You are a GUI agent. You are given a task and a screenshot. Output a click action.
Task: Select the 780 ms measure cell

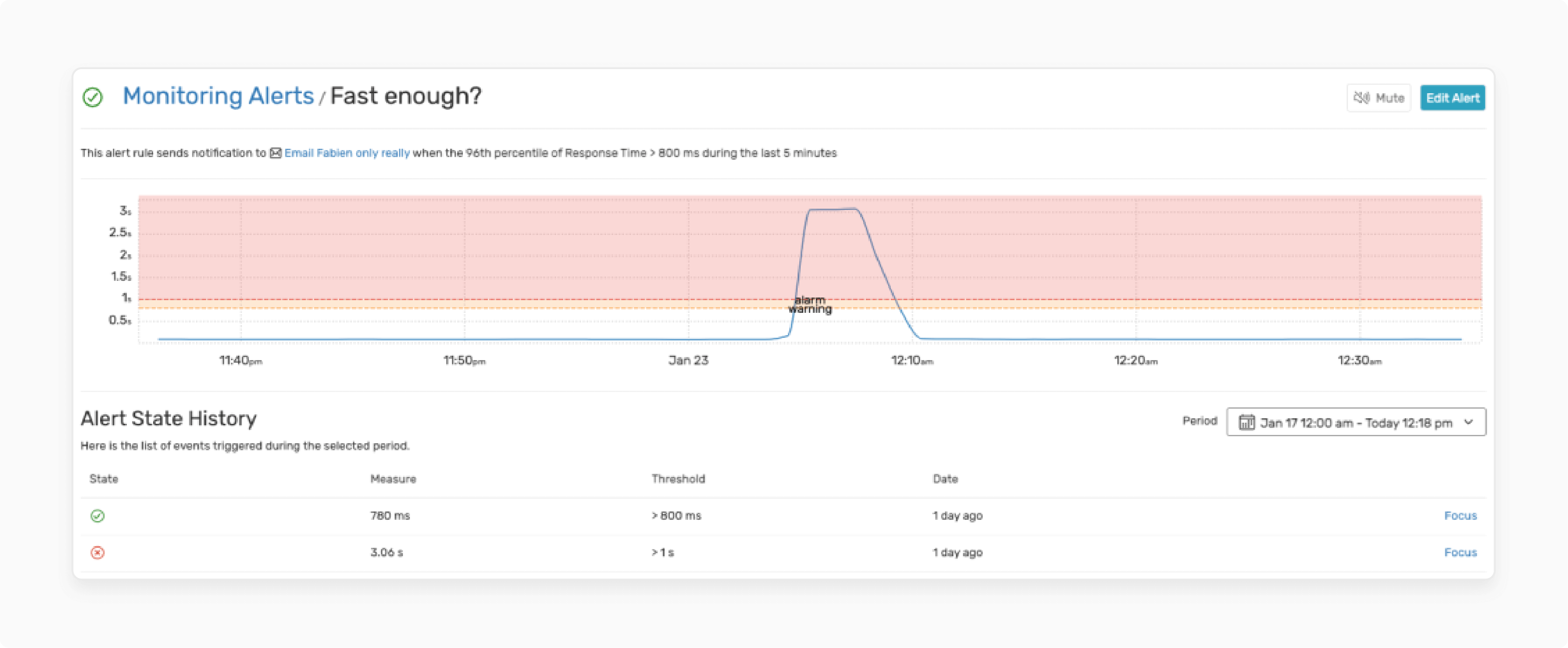[390, 516]
